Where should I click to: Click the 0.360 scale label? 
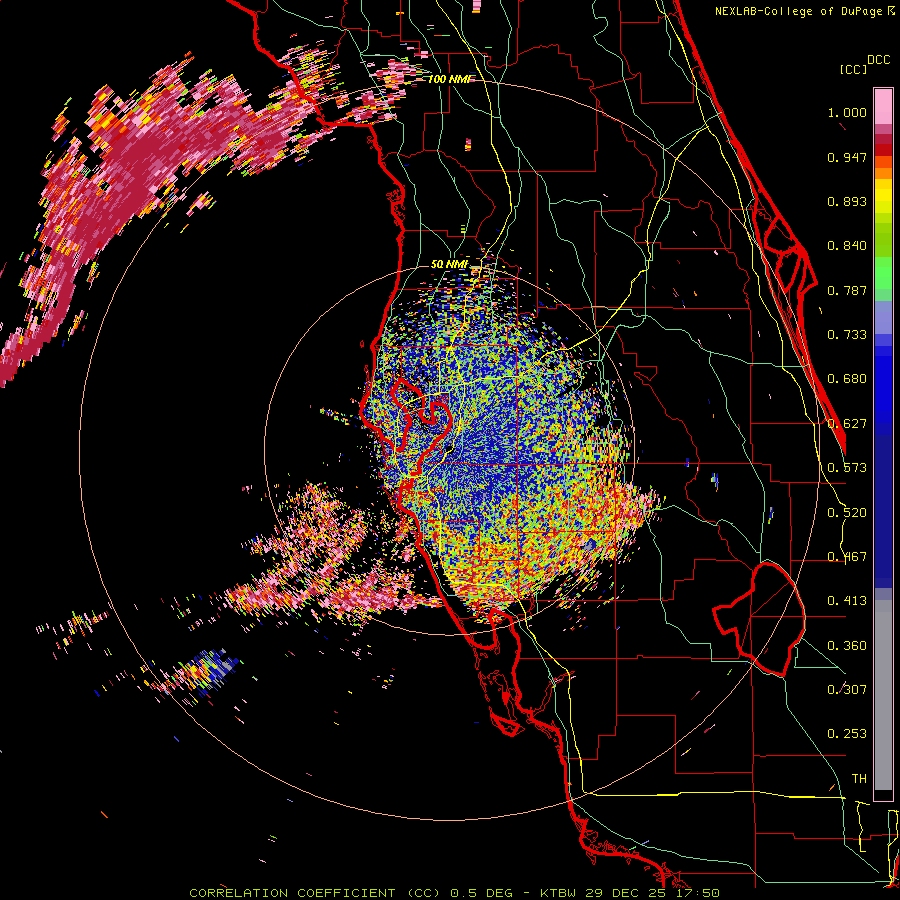click(x=847, y=646)
